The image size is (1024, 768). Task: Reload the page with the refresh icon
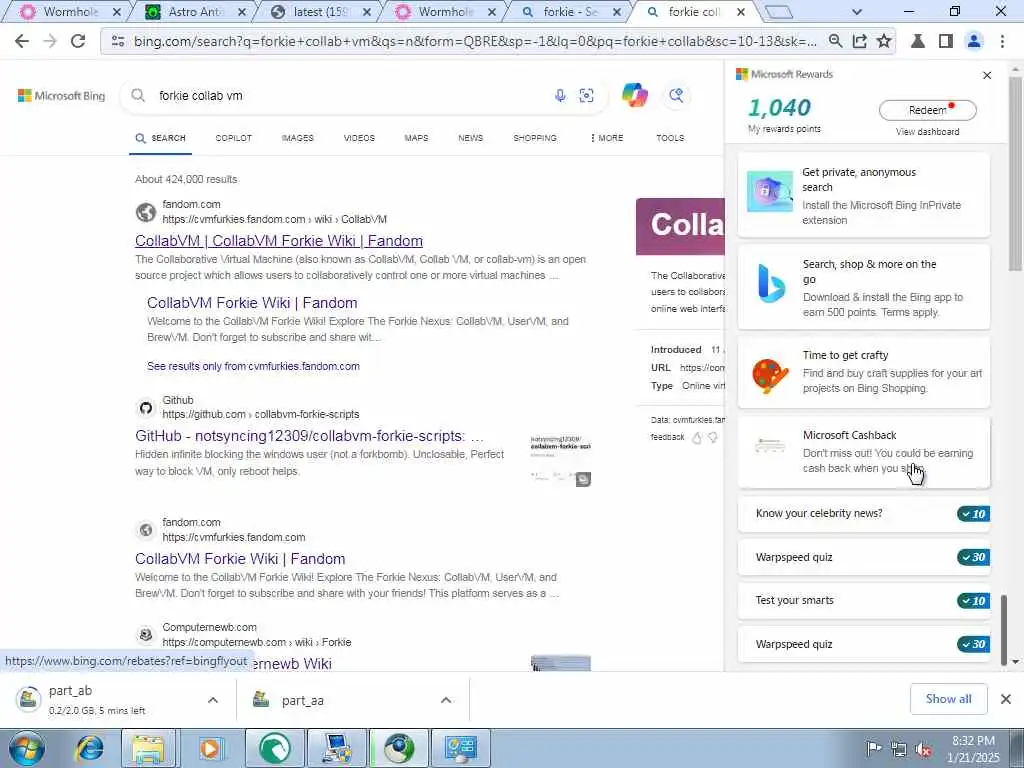(x=78, y=41)
